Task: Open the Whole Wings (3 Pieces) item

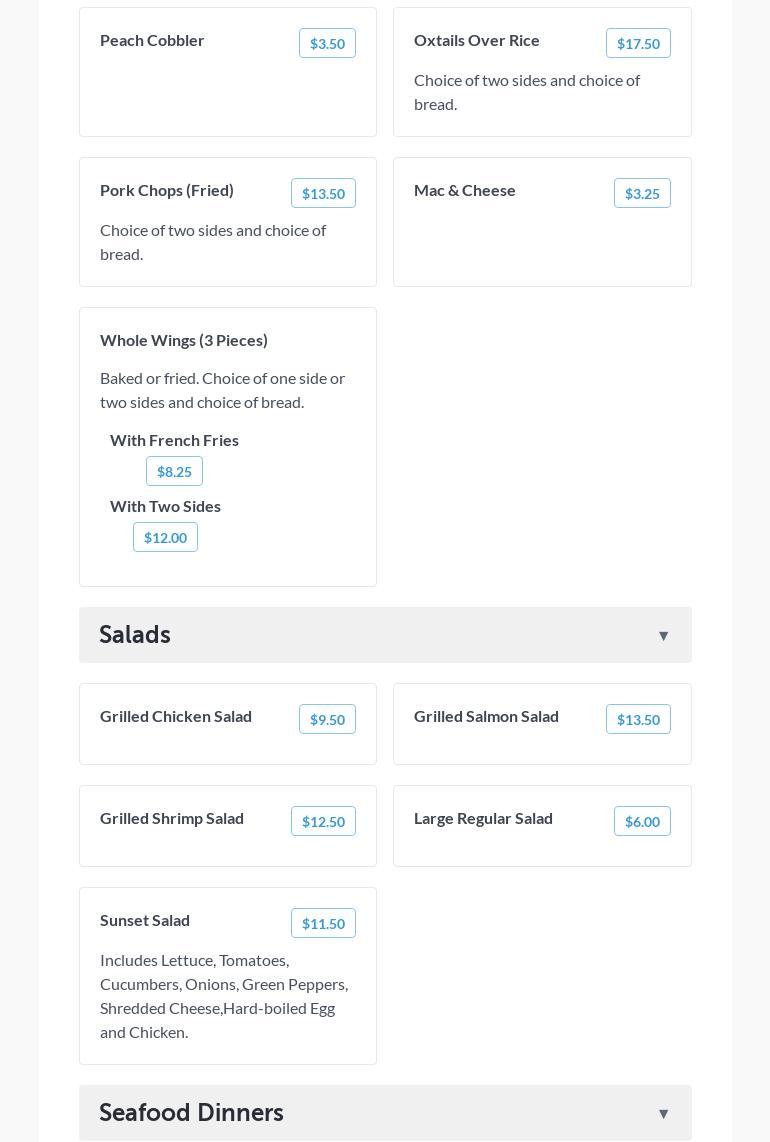Action: click(x=184, y=340)
